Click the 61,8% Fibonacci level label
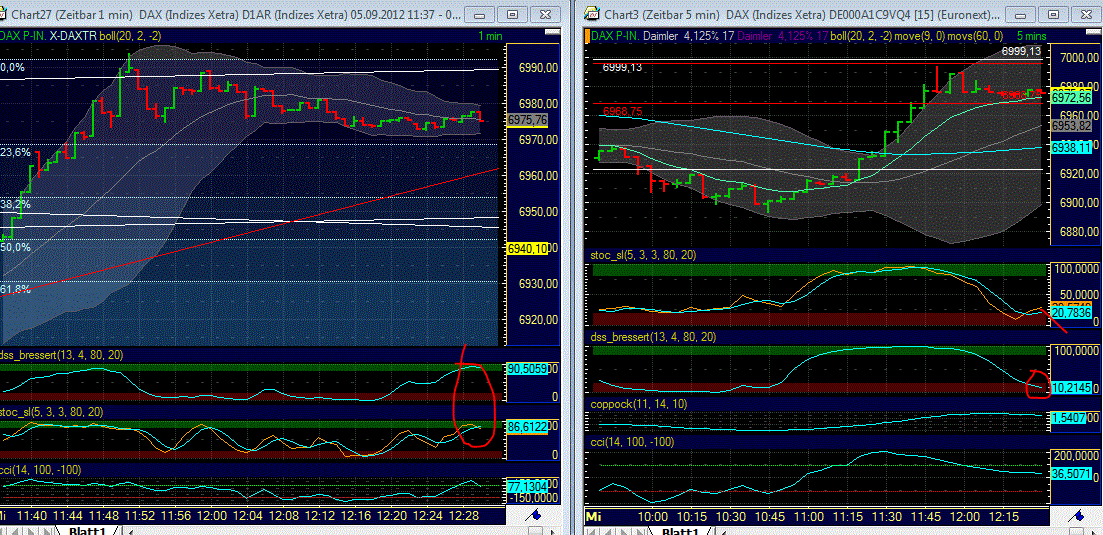Viewport: 1103px width, 535px height. click(15, 290)
